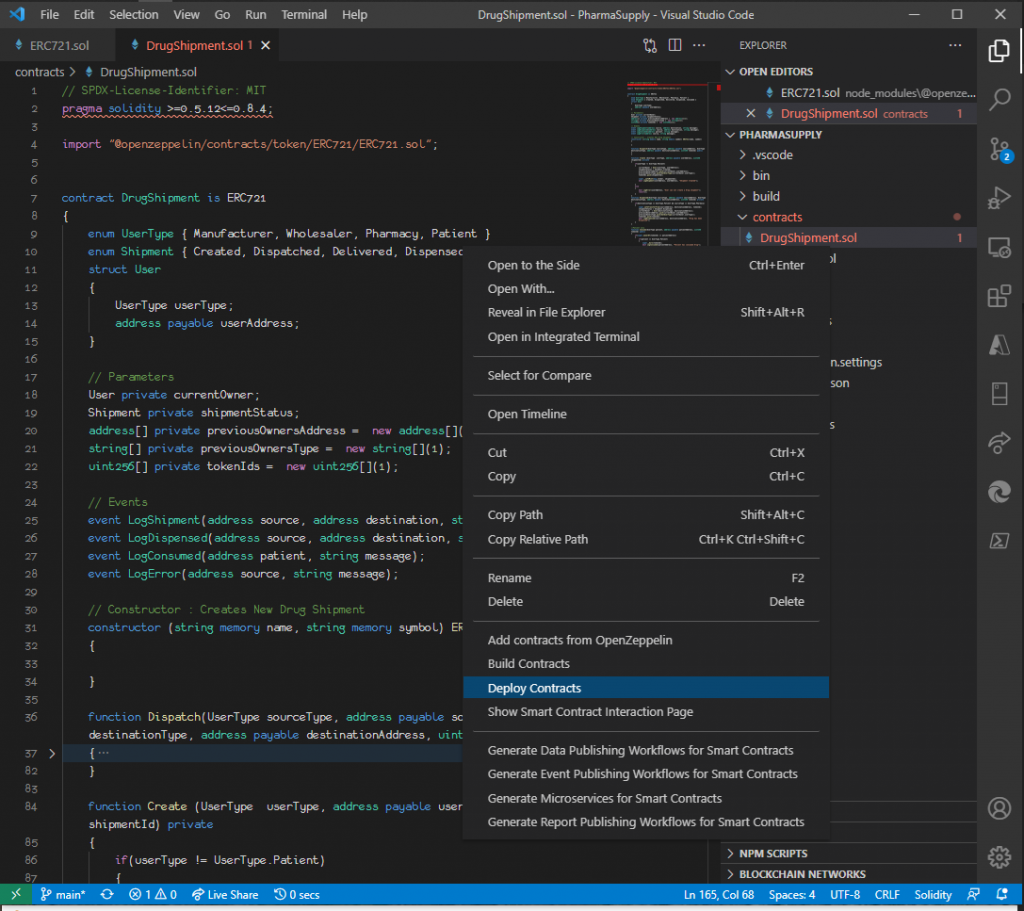The image size is (1024, 911).
Task: Open the Remote Explorer icon
Action: (x=999, y=248)
